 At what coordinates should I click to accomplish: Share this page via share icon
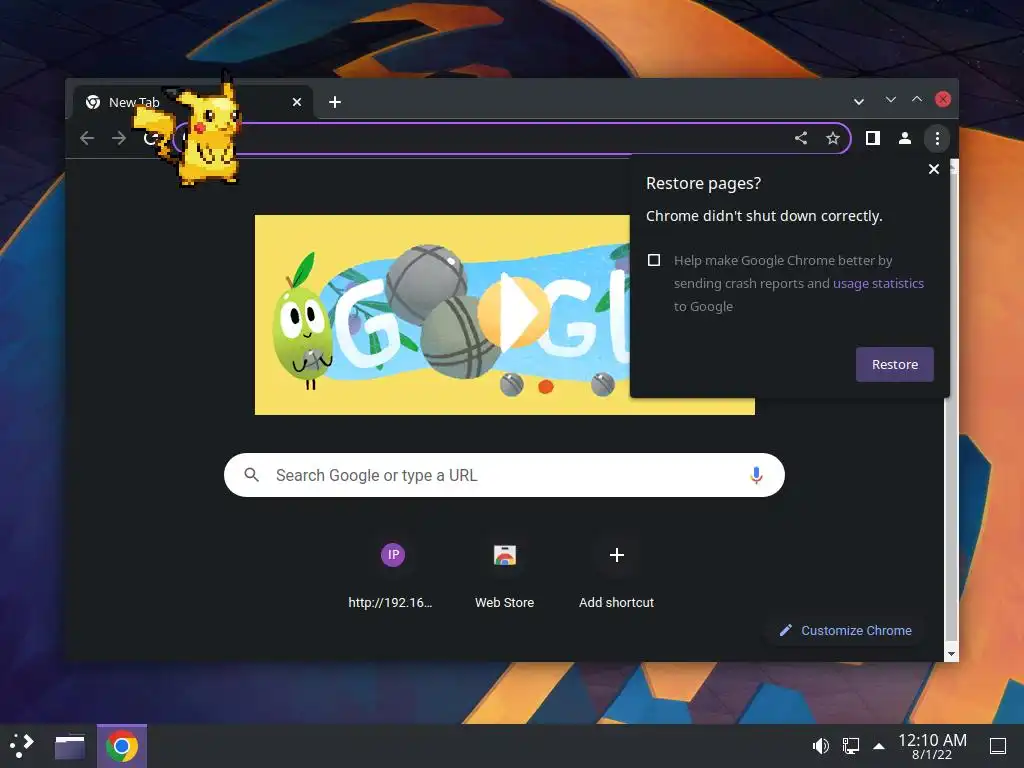pyautogui.click(x=801, y=138)
